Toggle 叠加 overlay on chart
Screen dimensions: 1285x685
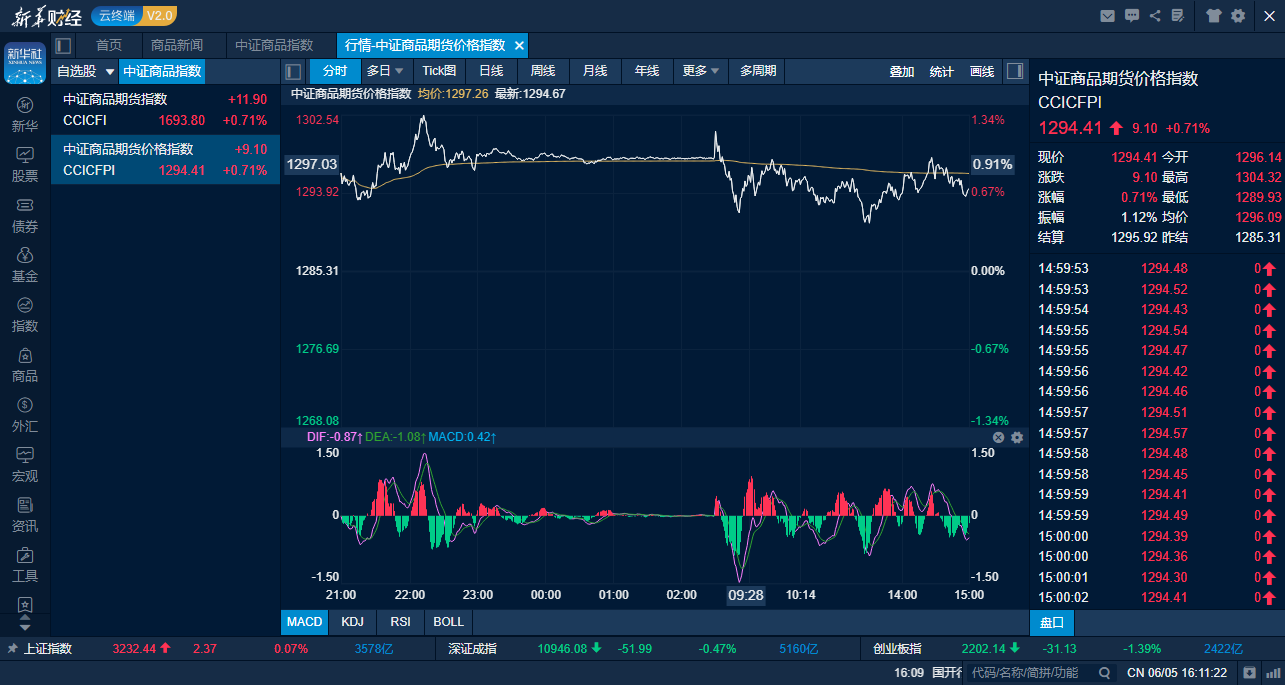point(902,71)
